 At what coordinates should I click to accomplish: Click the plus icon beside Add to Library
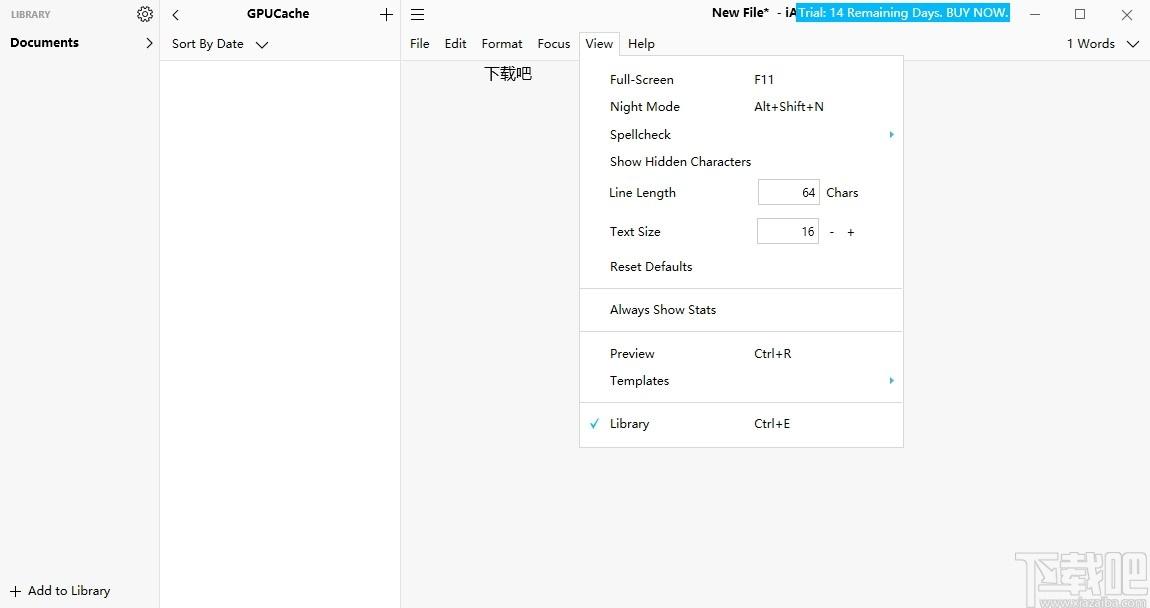(x=15, y=591)
